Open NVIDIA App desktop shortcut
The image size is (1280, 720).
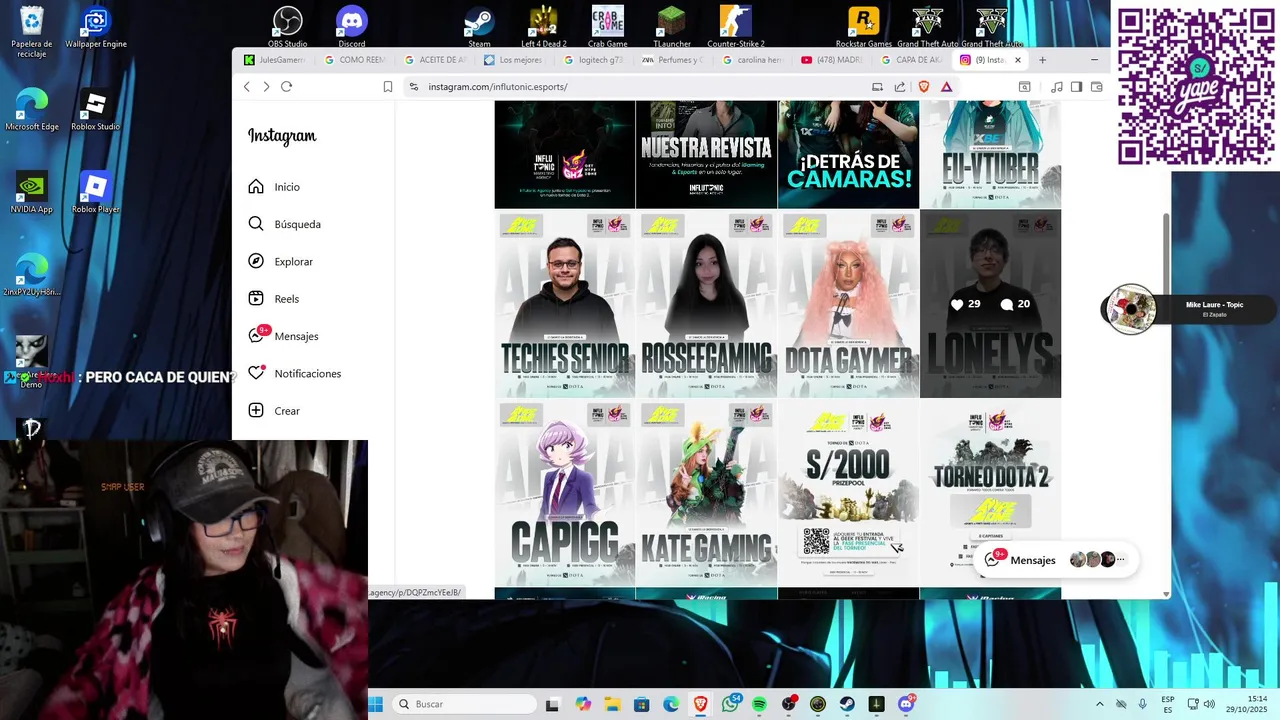[x=31, y=193]
